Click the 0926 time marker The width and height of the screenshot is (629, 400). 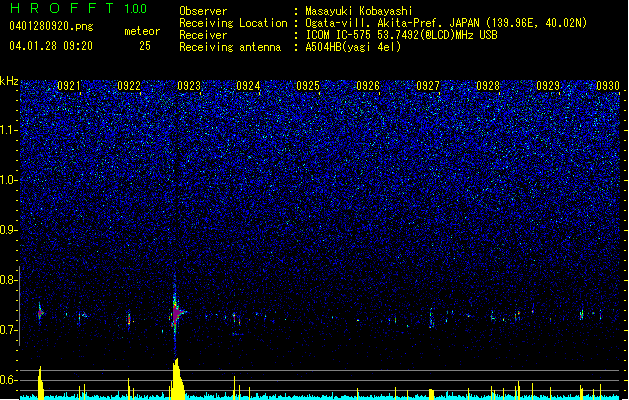pyautogui.click(x=368, y=86)
